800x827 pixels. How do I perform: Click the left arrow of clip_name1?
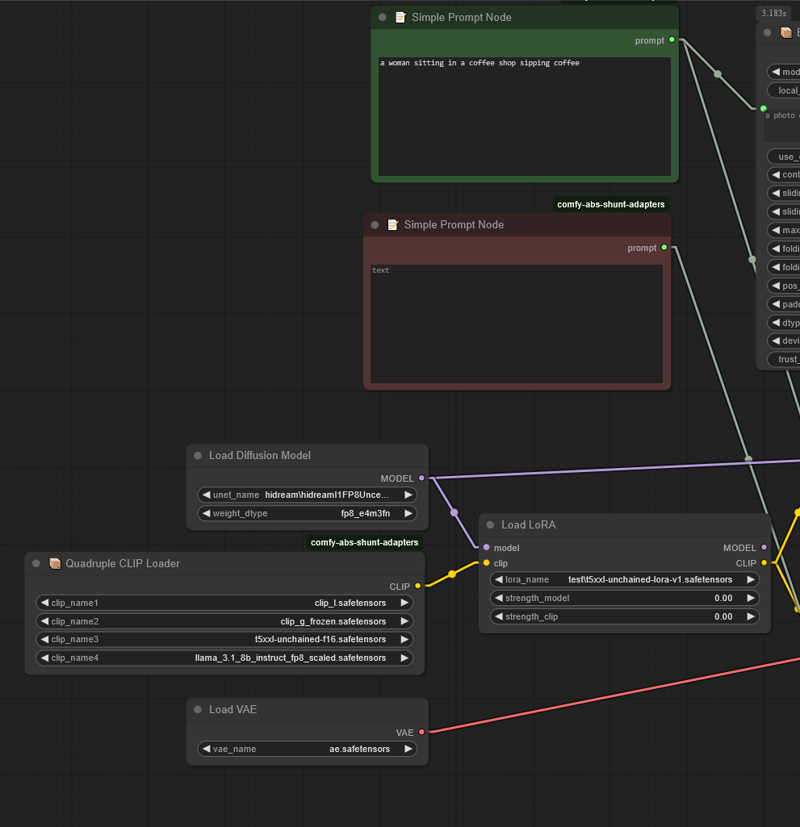[44, 603]
